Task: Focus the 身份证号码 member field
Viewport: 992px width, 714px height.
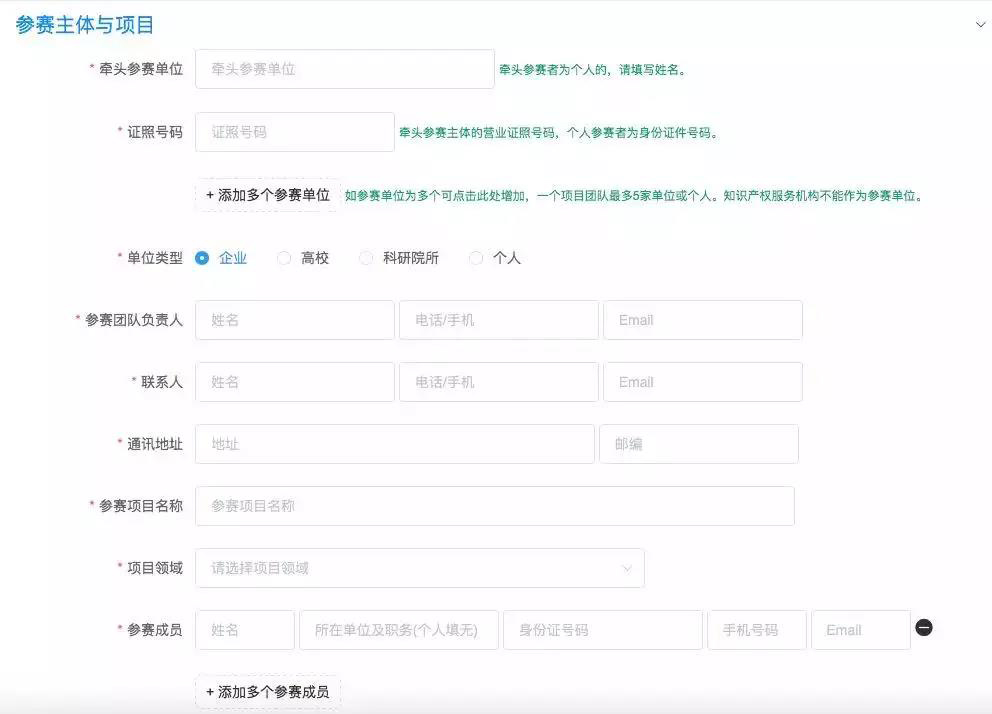Action: coord(603,630)
